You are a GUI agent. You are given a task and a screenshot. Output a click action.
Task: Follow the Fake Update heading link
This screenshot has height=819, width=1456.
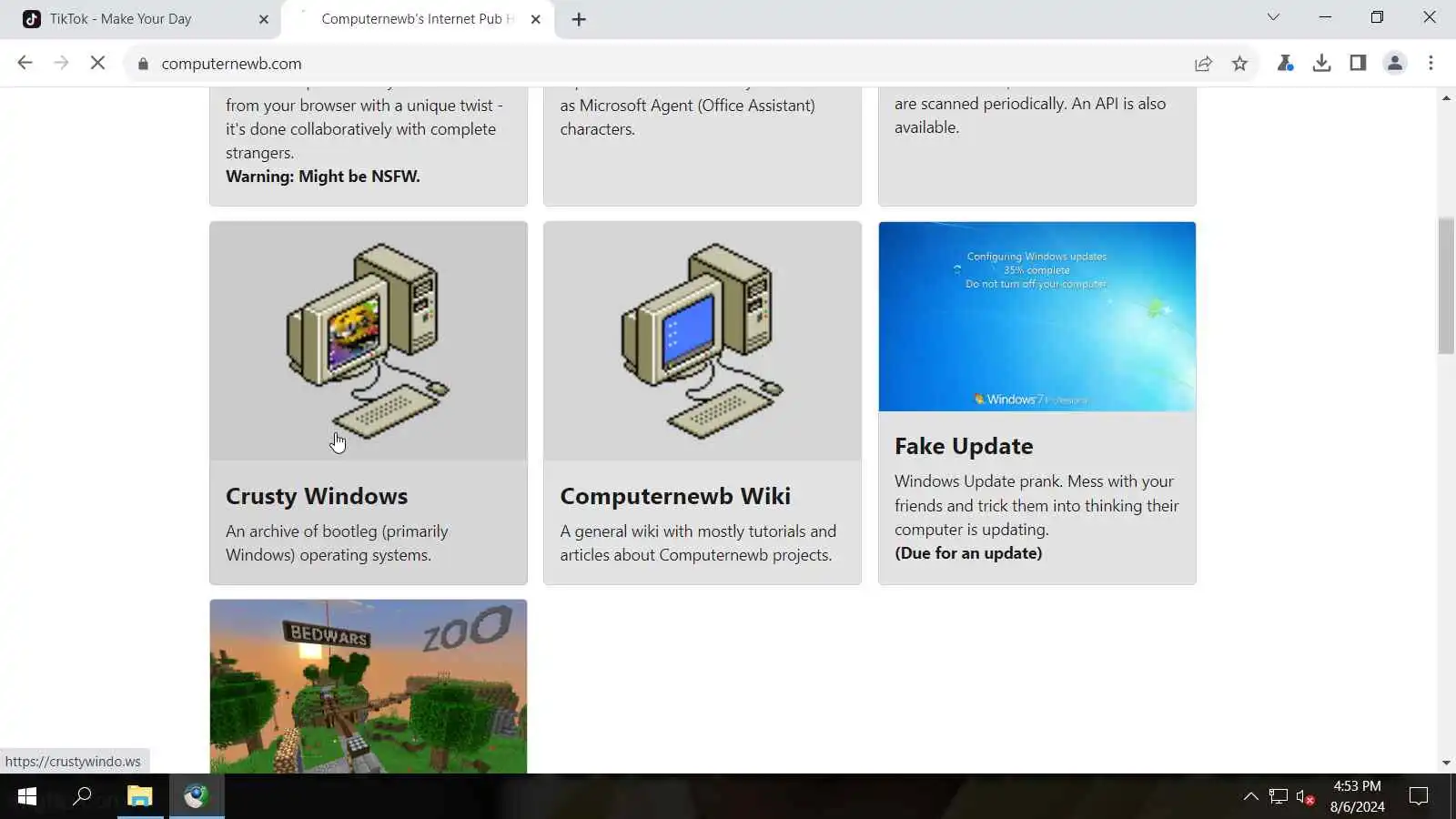point(964,446)
